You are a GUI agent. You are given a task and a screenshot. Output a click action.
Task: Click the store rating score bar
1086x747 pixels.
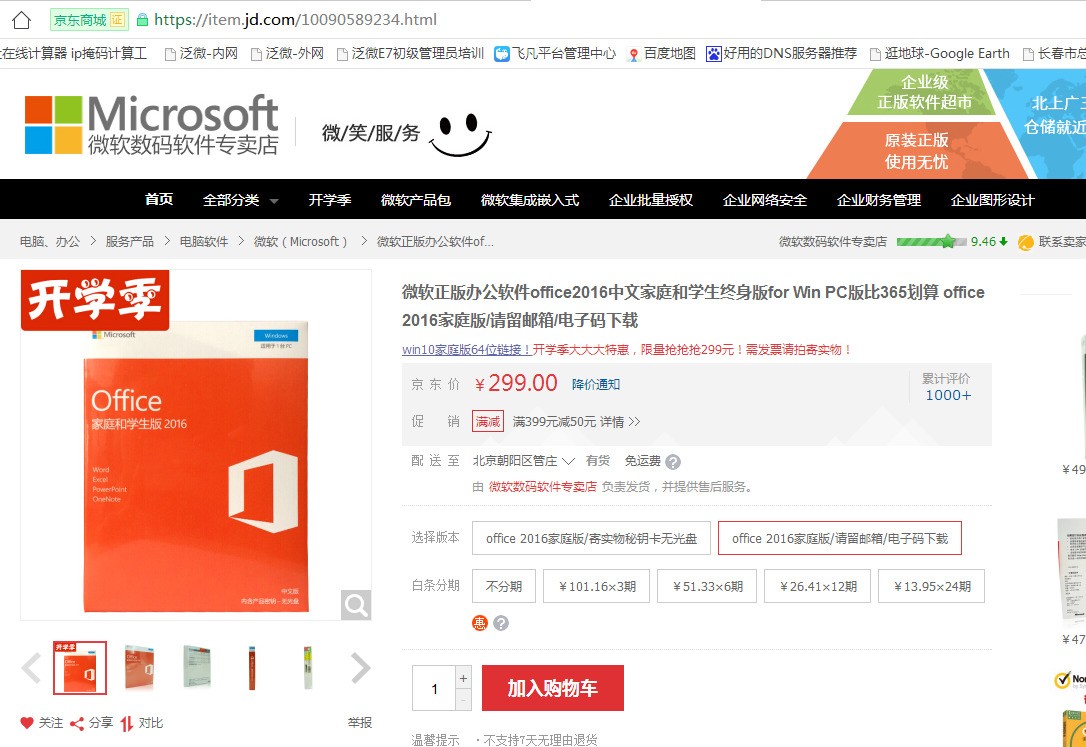click(931, 242)
